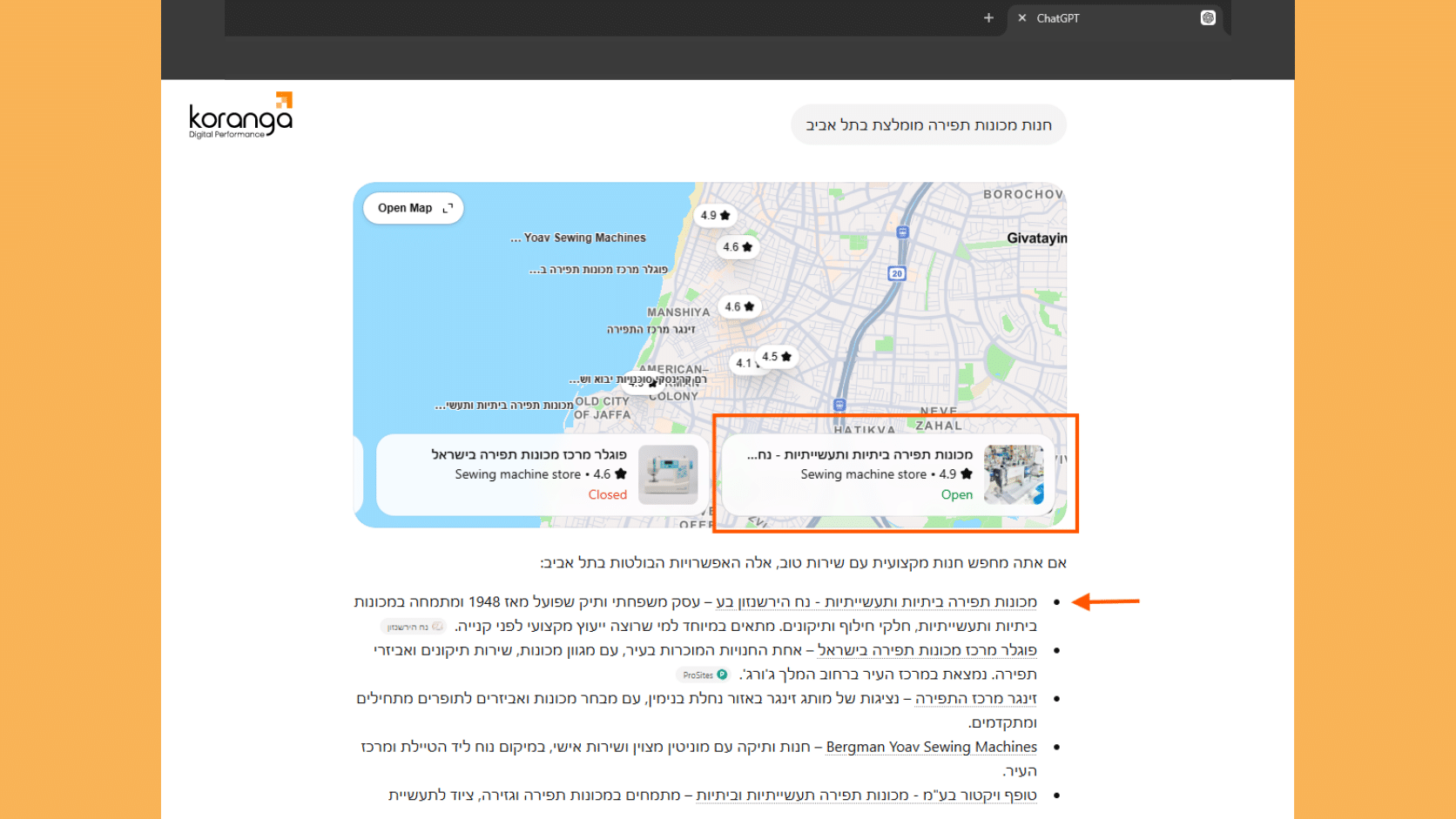Open the טופף ויקטור בע"מ list link
The image size is (1456, 819).
[x=866, y=795]
